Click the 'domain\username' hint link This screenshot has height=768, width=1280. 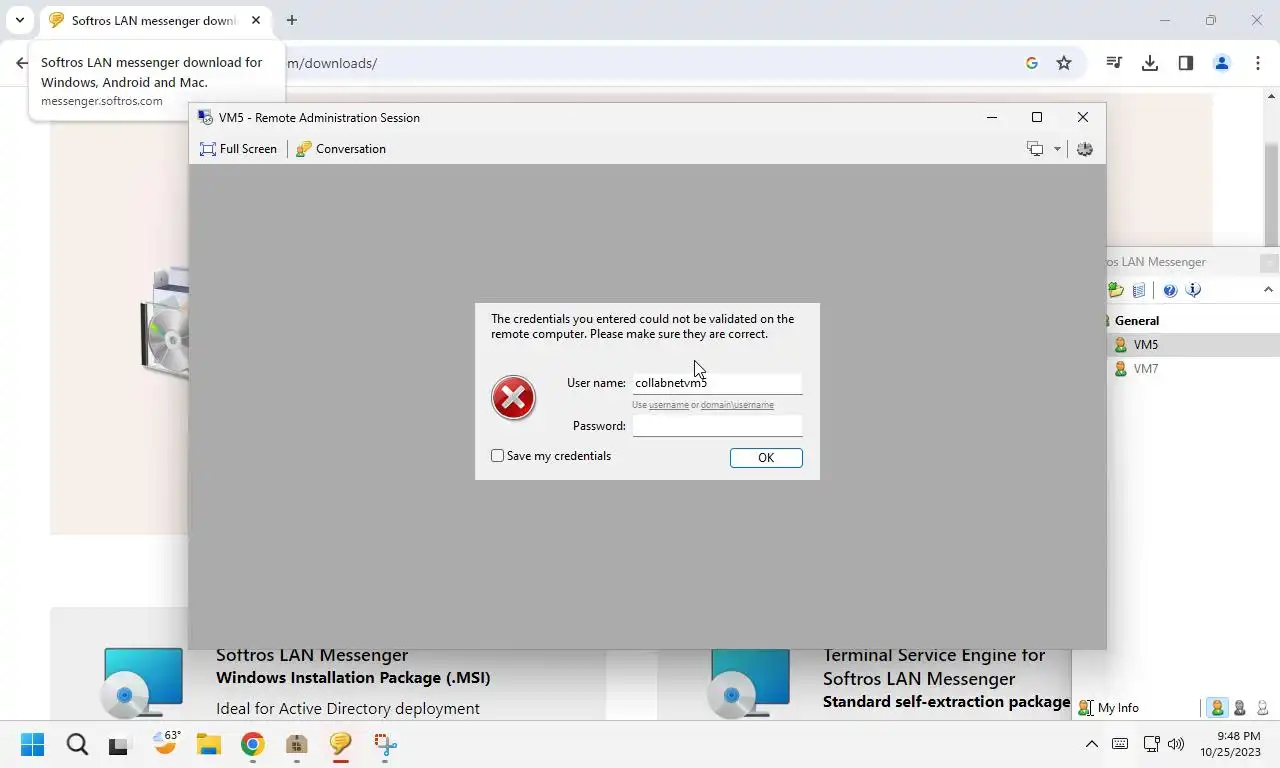coord(737,405)
